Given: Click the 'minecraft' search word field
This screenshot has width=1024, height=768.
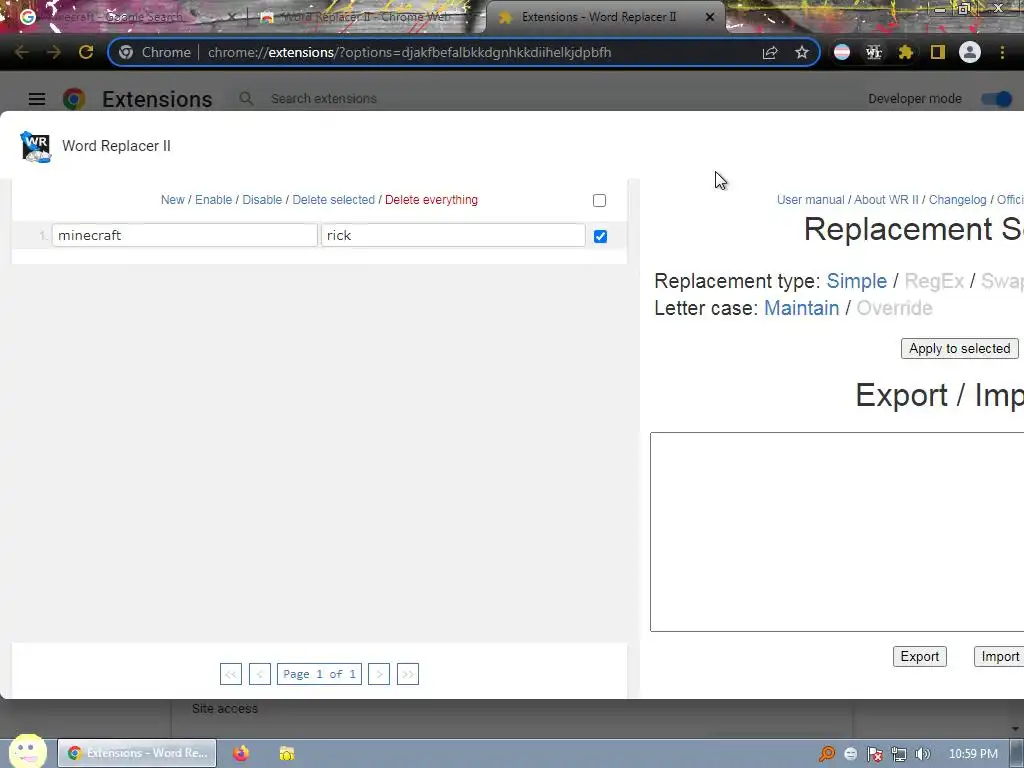Looking at the screenshot, I should (x=185, y=235).
